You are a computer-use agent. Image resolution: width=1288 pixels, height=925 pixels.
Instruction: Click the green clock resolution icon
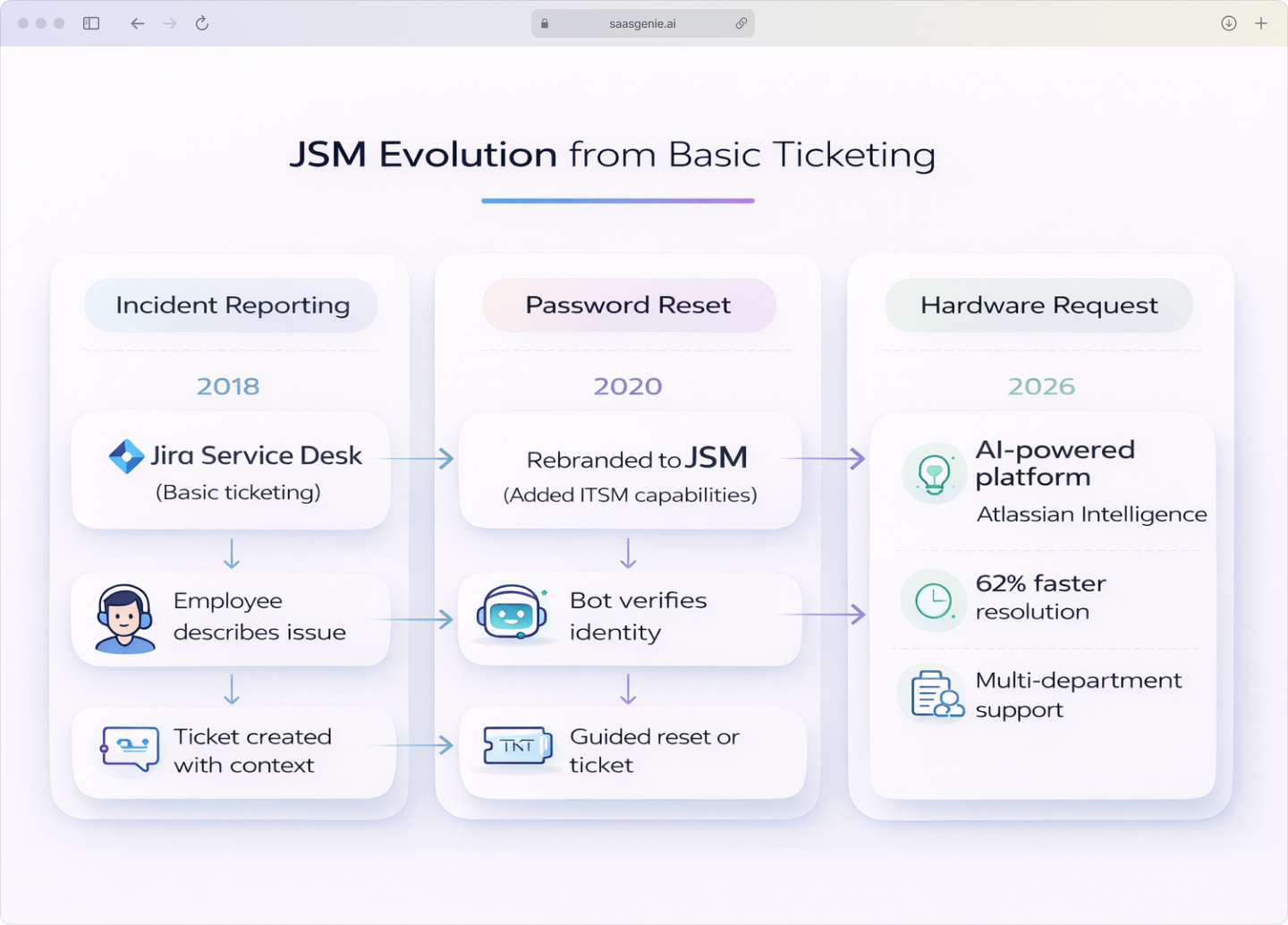coord(934,601)
